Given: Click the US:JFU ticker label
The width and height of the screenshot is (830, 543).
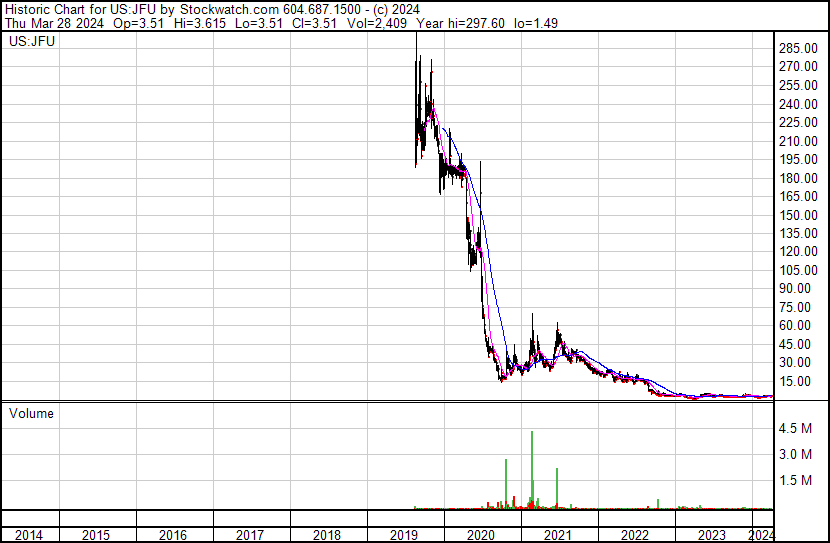Looking at the screenshot, I should (x=32, y=41).
